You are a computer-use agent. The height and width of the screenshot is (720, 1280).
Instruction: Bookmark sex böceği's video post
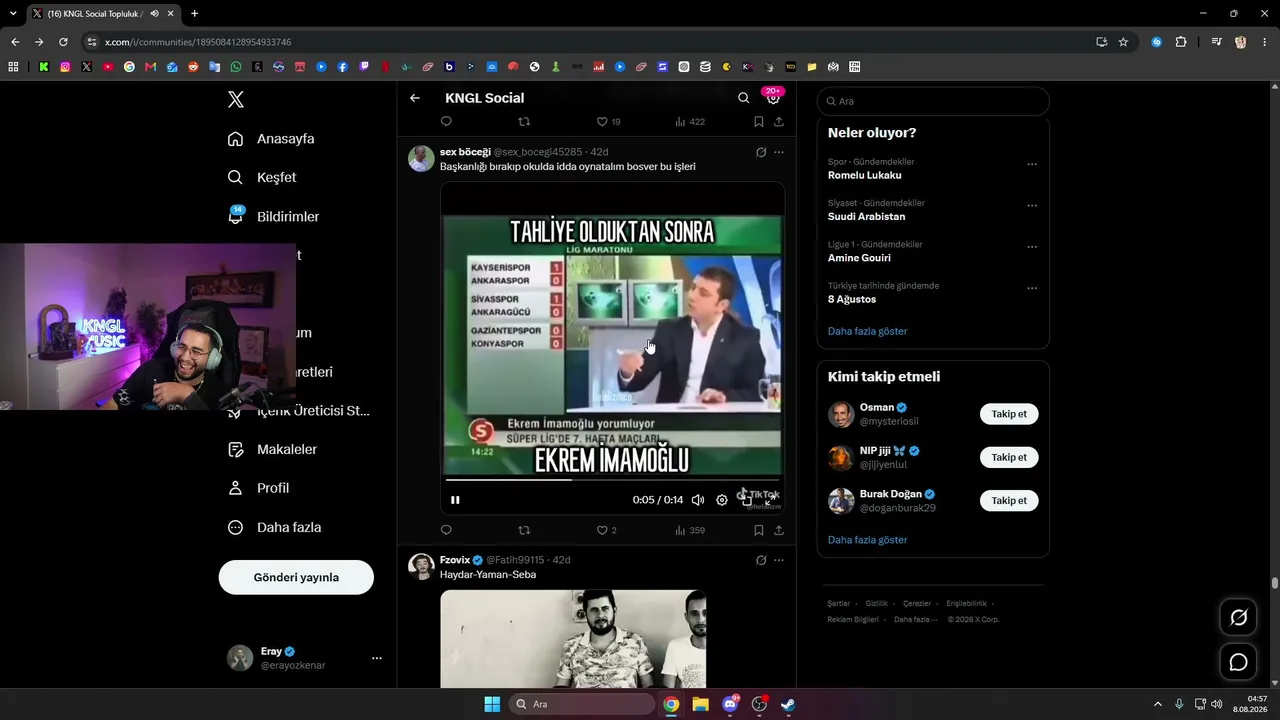click(758, 530)
